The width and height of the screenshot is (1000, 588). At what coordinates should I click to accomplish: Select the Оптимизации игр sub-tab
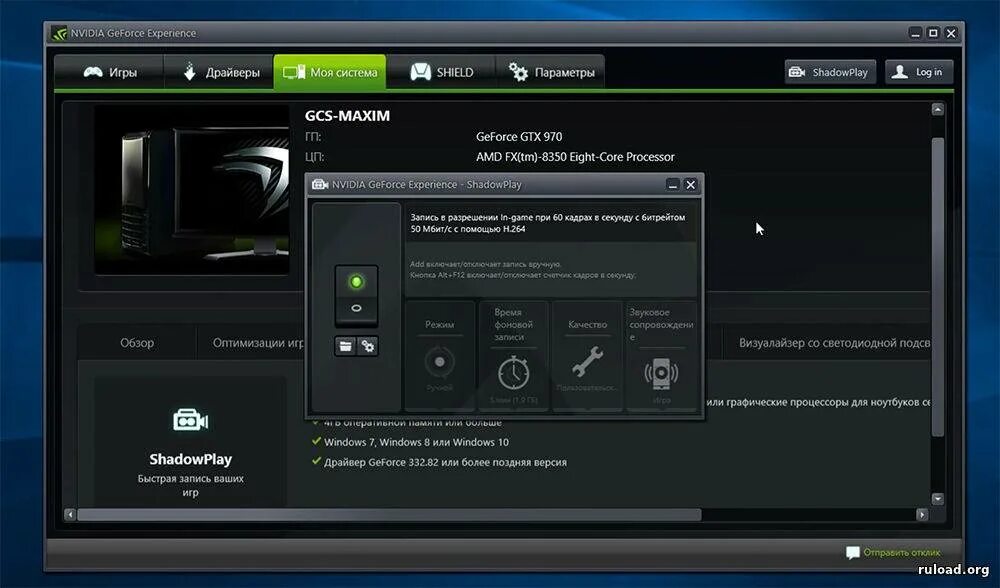click(258, 343)
